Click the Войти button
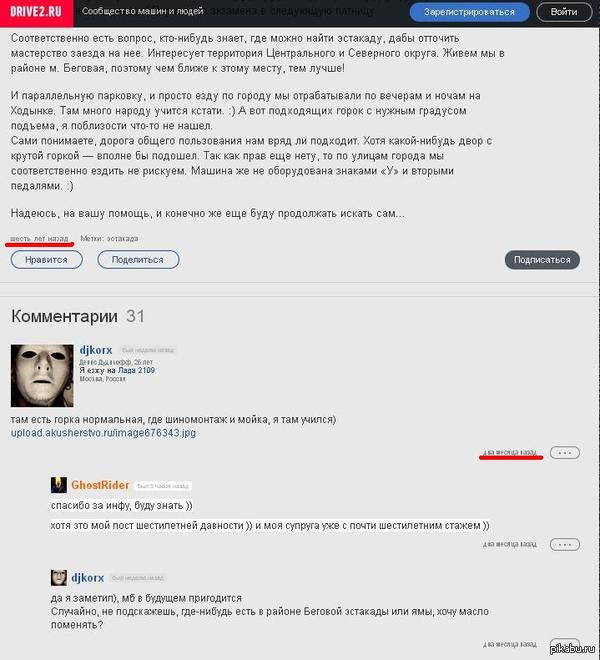 pos(564,12)
